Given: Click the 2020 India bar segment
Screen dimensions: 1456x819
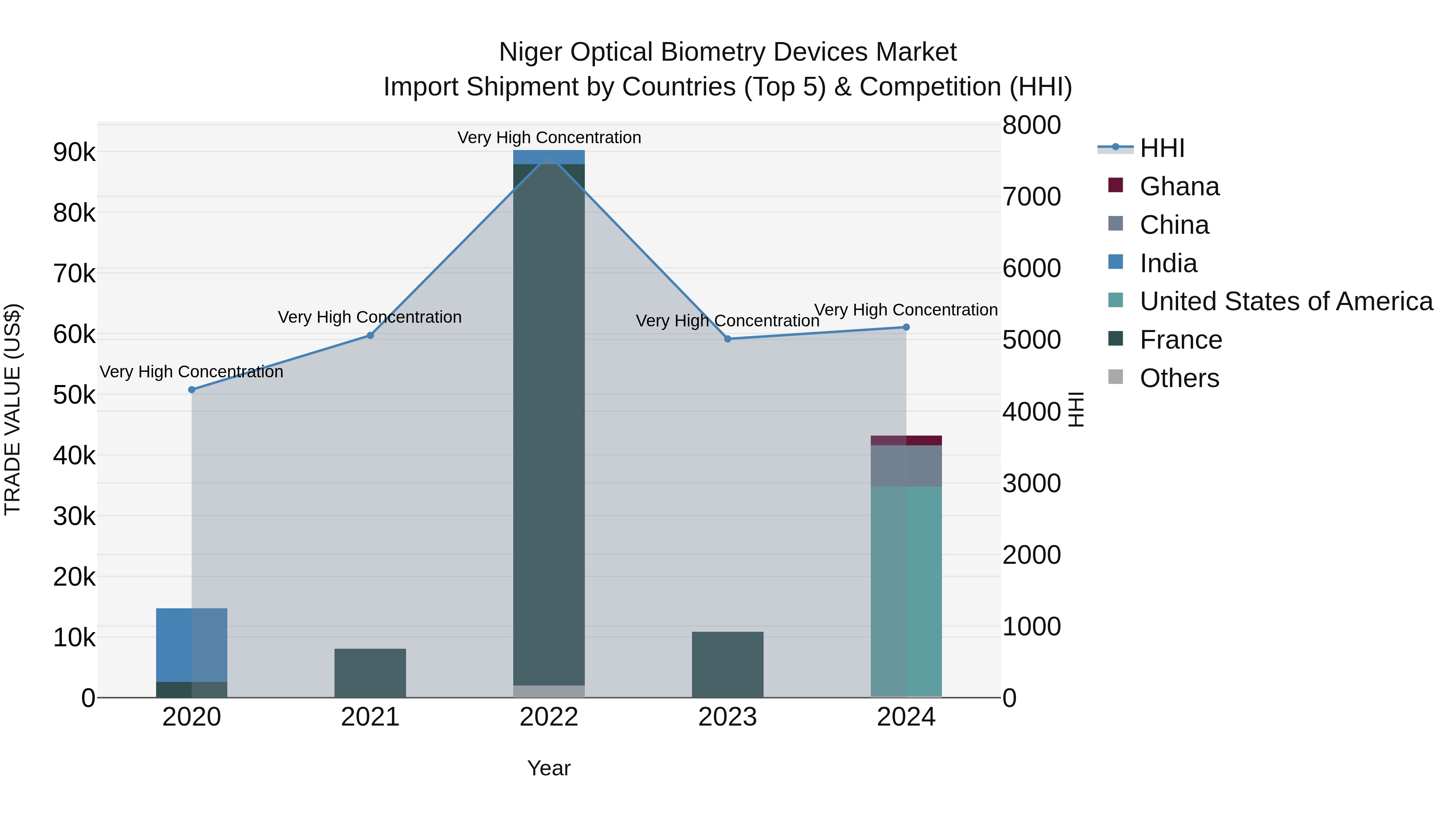Looking at the screenshot, I should click(192, 645).
